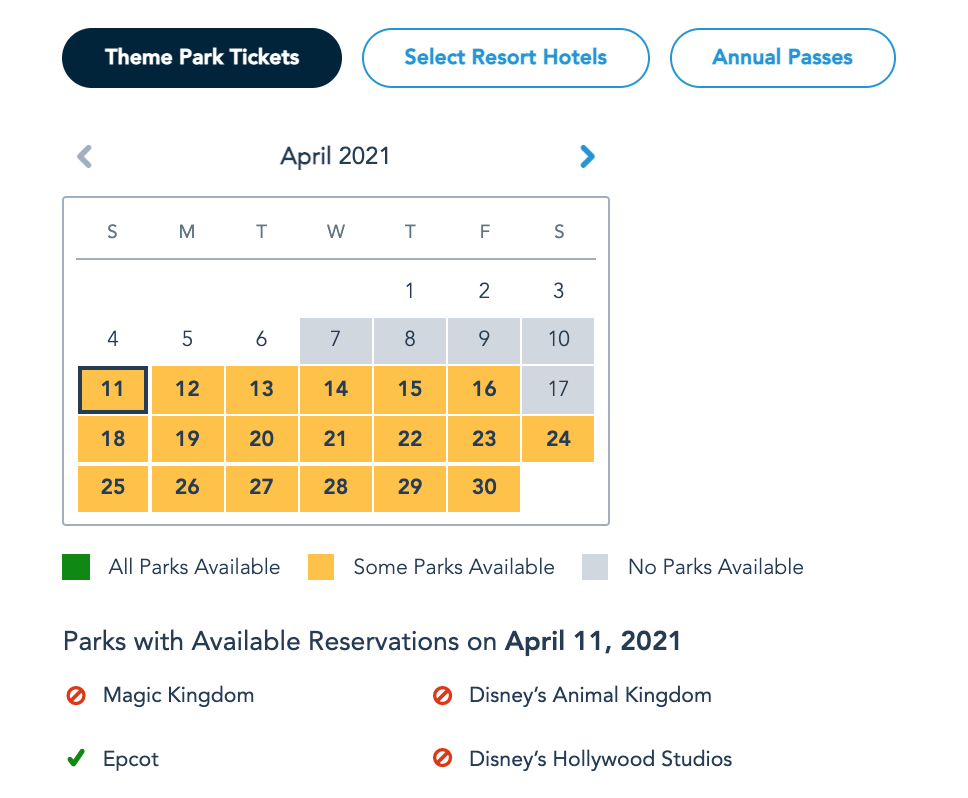Click the yellow Some Parks Available swatch
The image size is (968, 798).
(x=320, y=568)
